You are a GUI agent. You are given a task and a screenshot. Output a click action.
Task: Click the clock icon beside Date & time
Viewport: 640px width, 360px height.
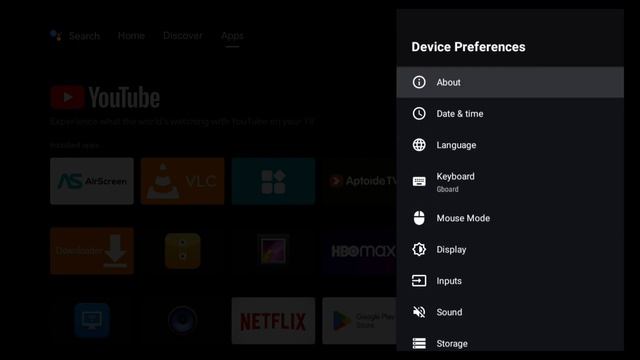click(419, 113)
